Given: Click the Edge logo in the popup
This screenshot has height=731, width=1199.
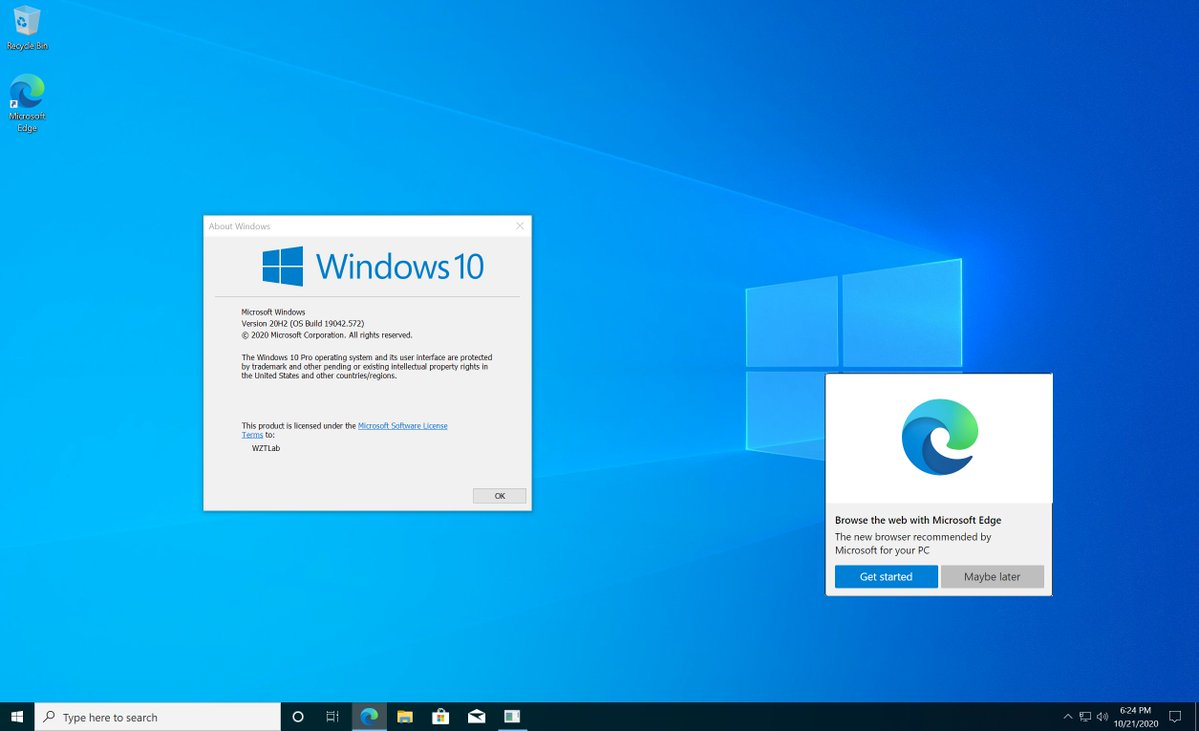Looking at the screenshot, I should pyautogui.click(x=940, y=437).
